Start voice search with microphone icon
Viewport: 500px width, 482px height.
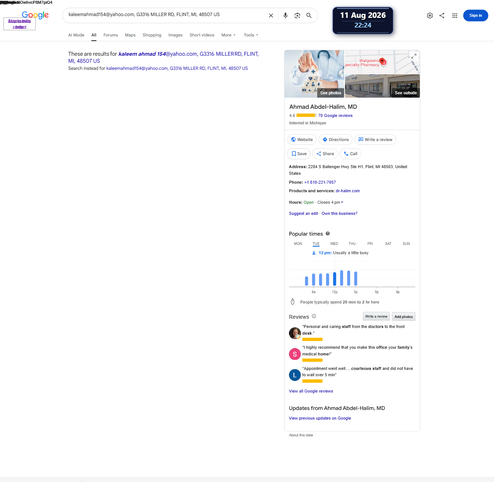pos(285,15)
